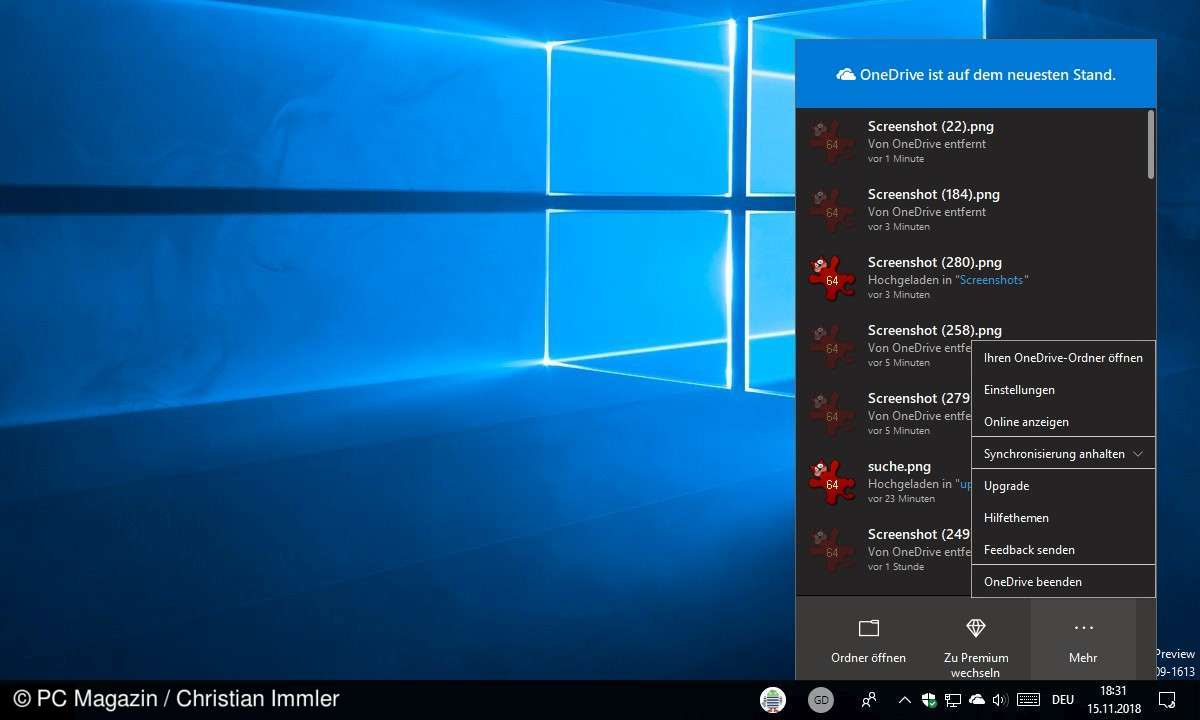Click the OneDrive cloud tray icon
1200x720 pixels.
point(977,699)
